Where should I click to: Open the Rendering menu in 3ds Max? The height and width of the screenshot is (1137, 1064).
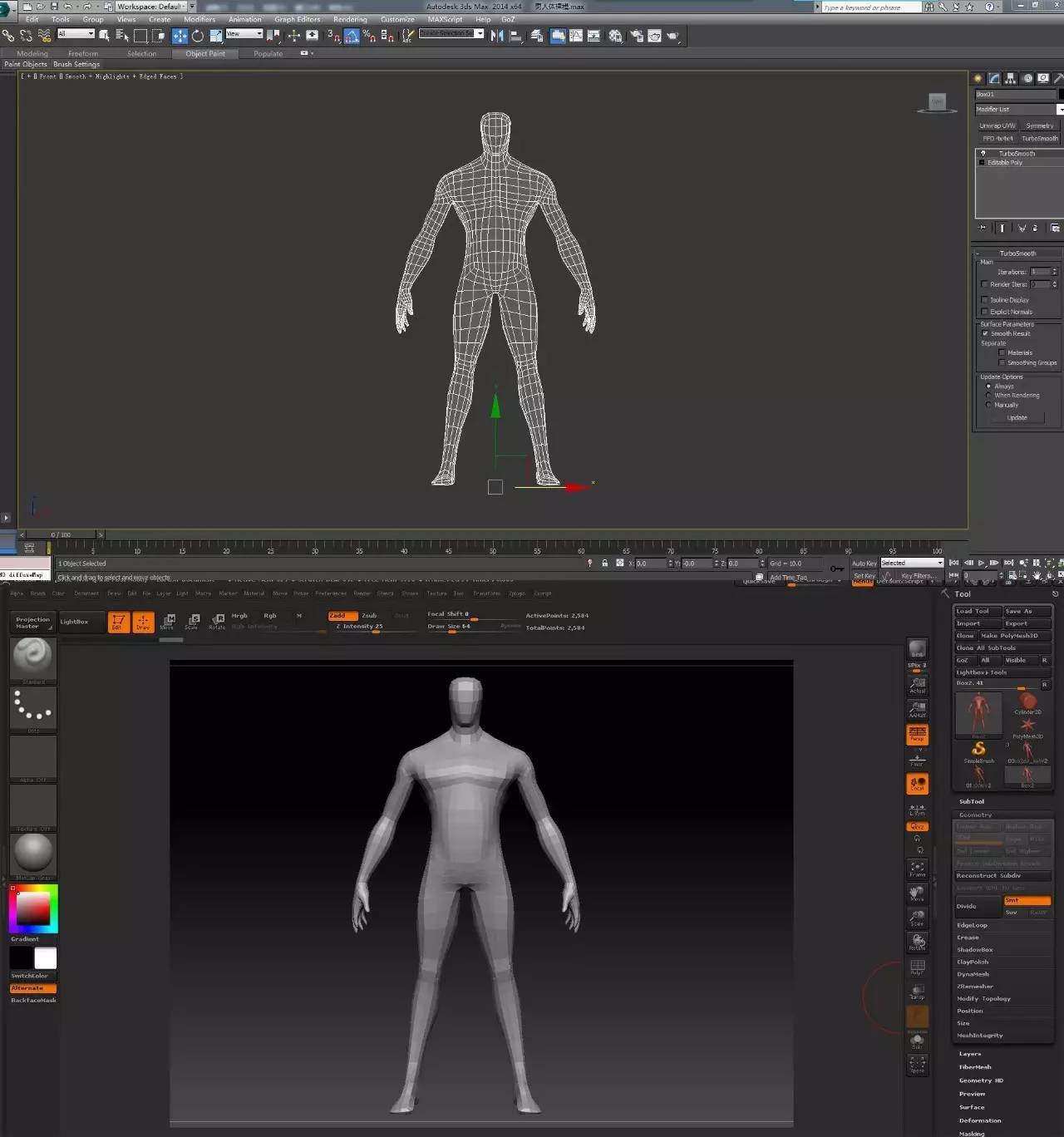[x=350, y=19]
